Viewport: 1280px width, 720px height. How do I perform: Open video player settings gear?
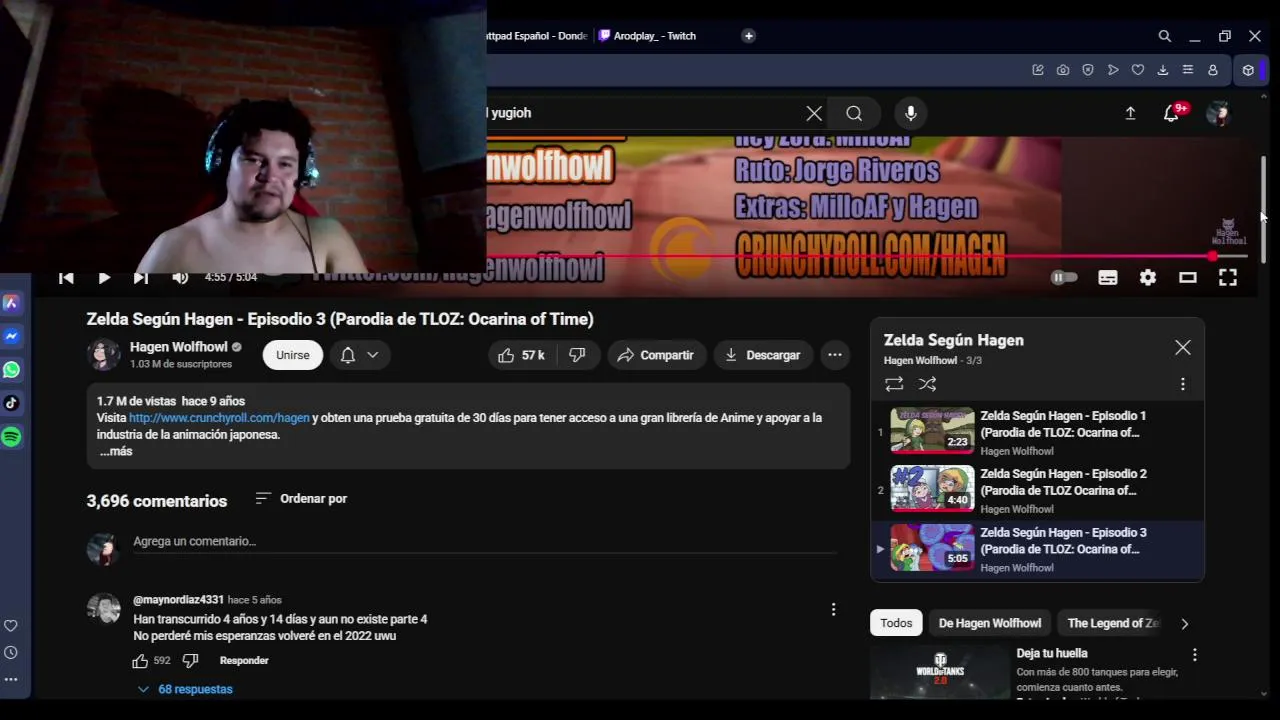click(1148, 278)
